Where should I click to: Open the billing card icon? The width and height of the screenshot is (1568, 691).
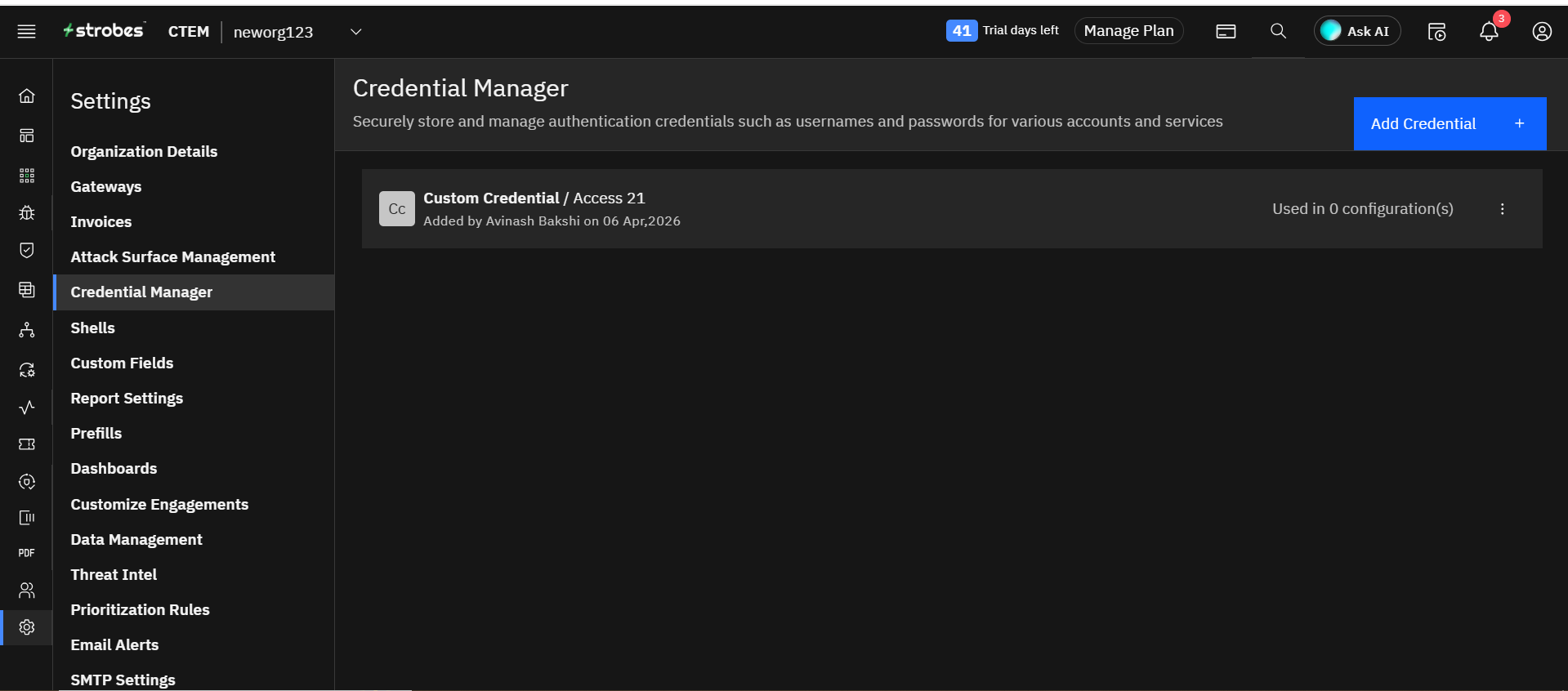tap(1226, 32)
